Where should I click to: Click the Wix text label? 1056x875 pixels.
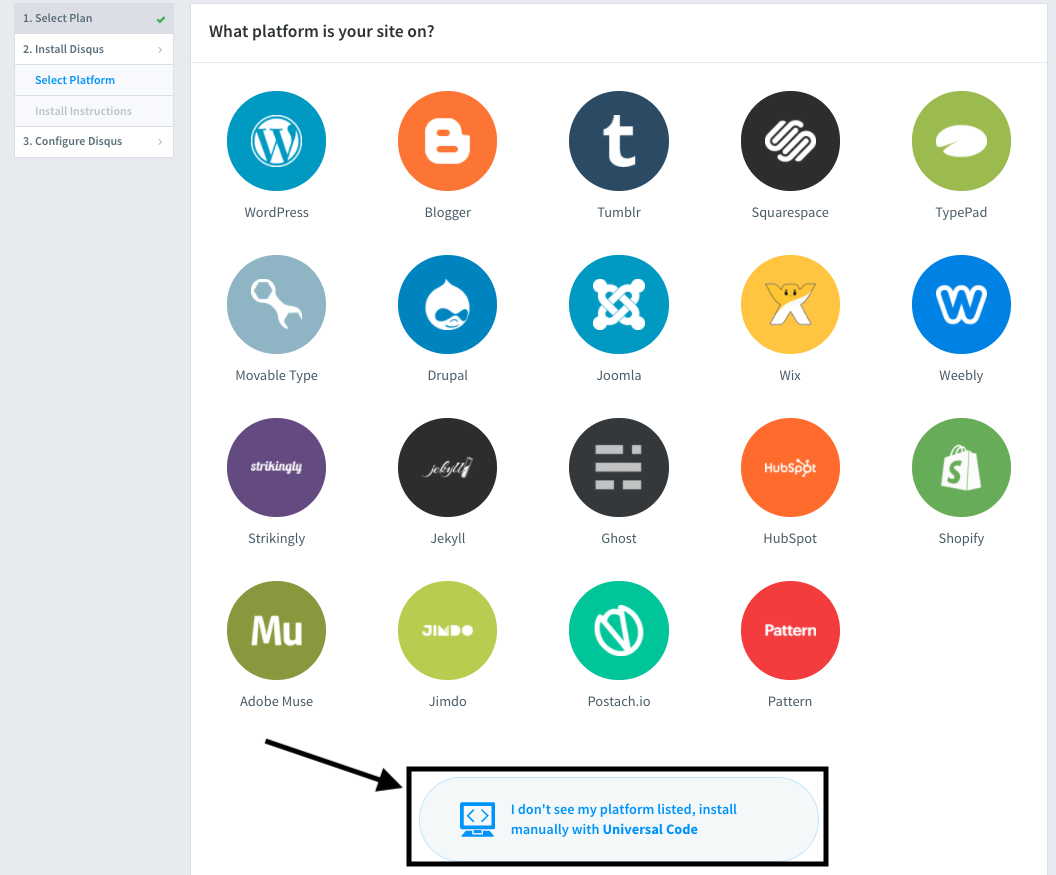coord(790,375)
